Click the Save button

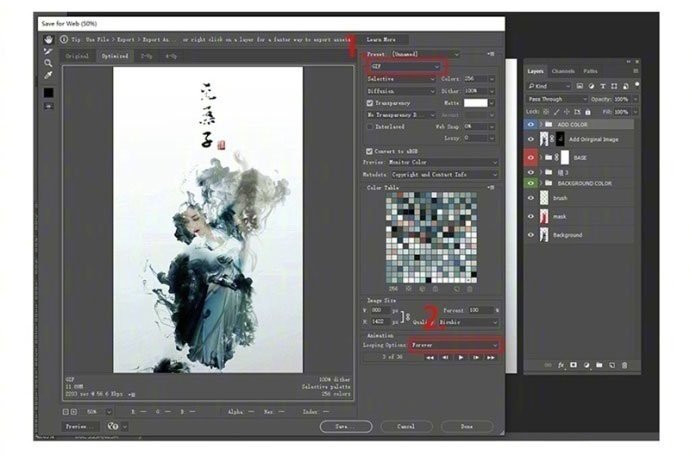point(346,426)
